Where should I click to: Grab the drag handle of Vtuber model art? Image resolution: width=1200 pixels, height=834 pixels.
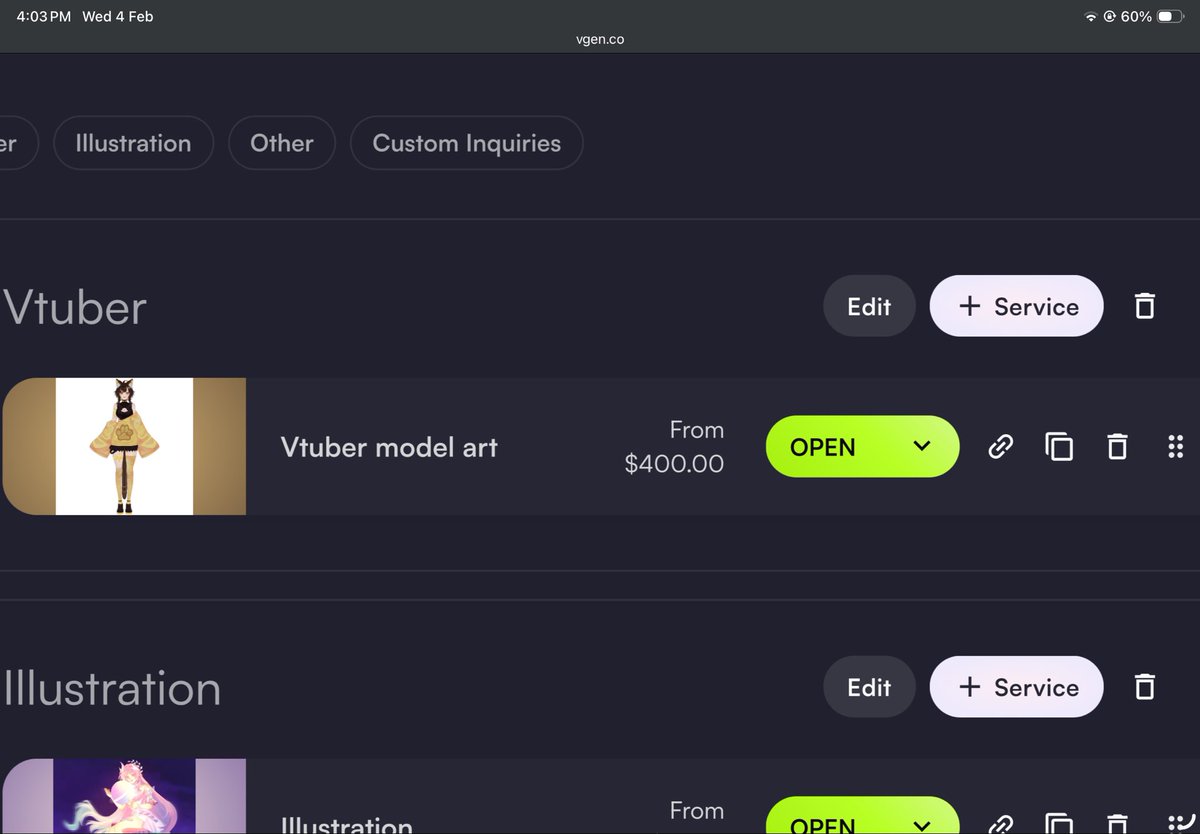pos(1176,446)
